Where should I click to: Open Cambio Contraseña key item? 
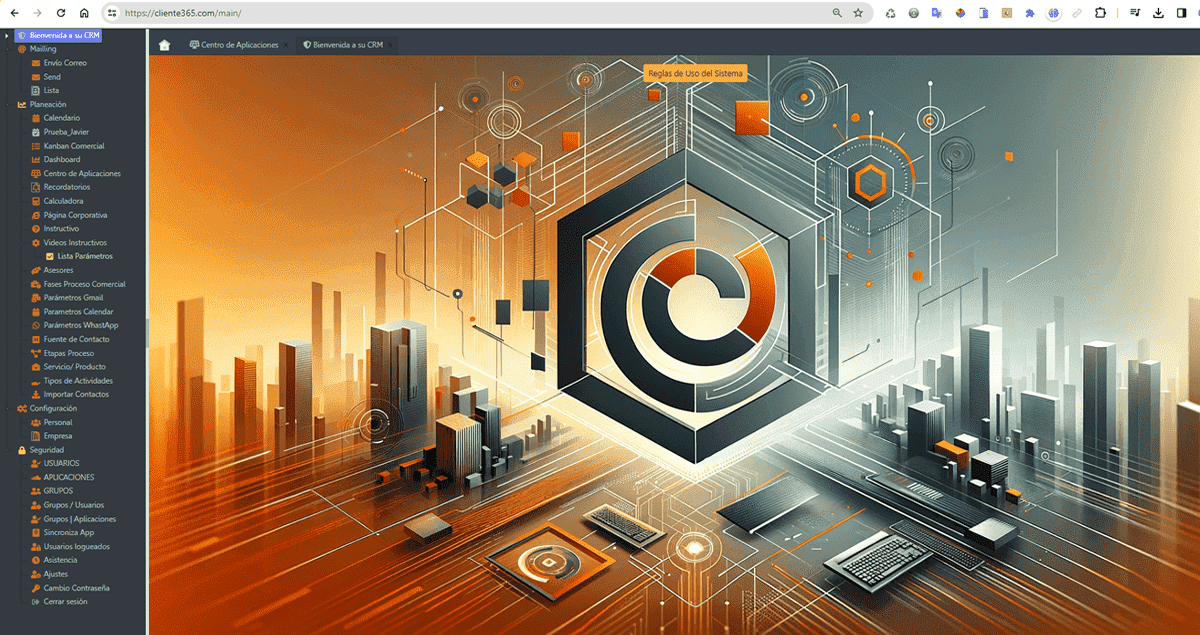click(76, 588)
